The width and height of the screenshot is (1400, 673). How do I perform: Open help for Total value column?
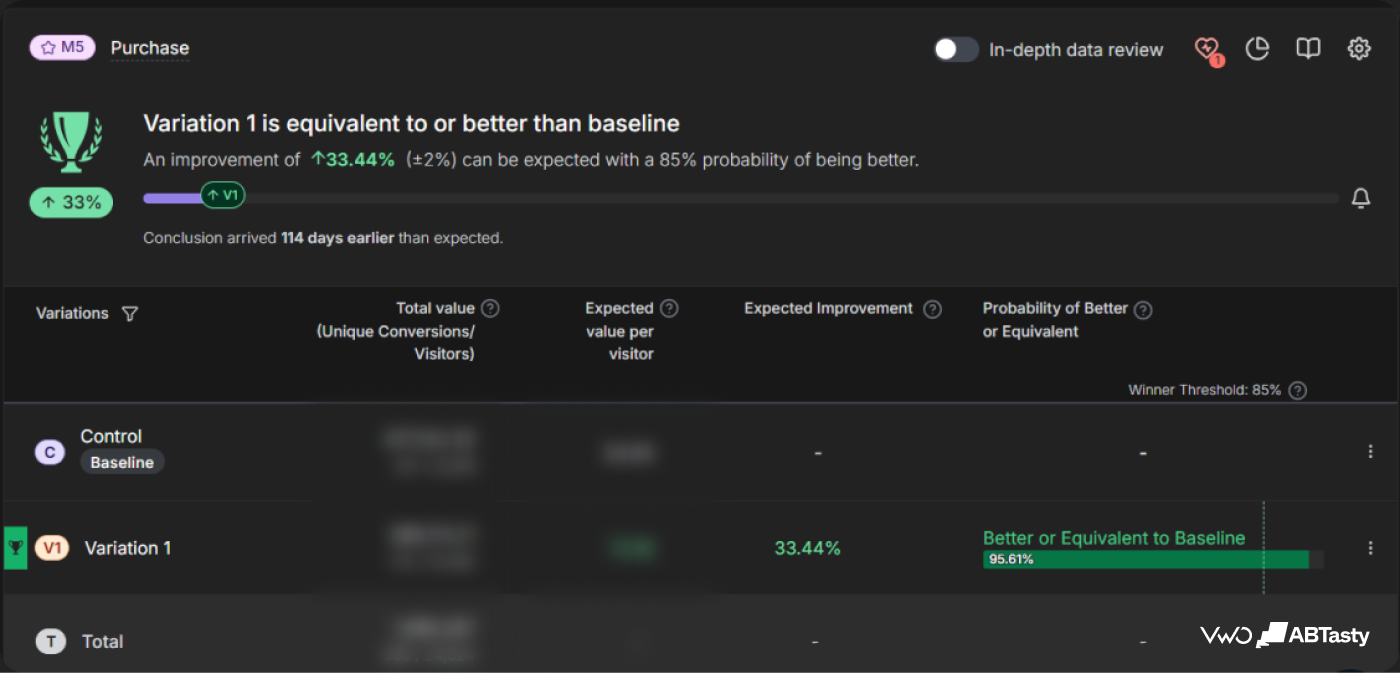tap(490, 308)
